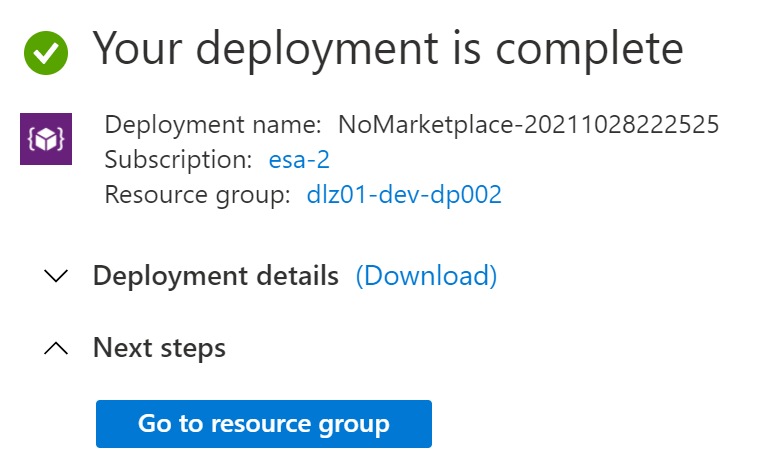Viewport: 771px width, 469px height.
Task: Select the Deployment details heading text
Action: pyautogui.click(x=215, y=275)
